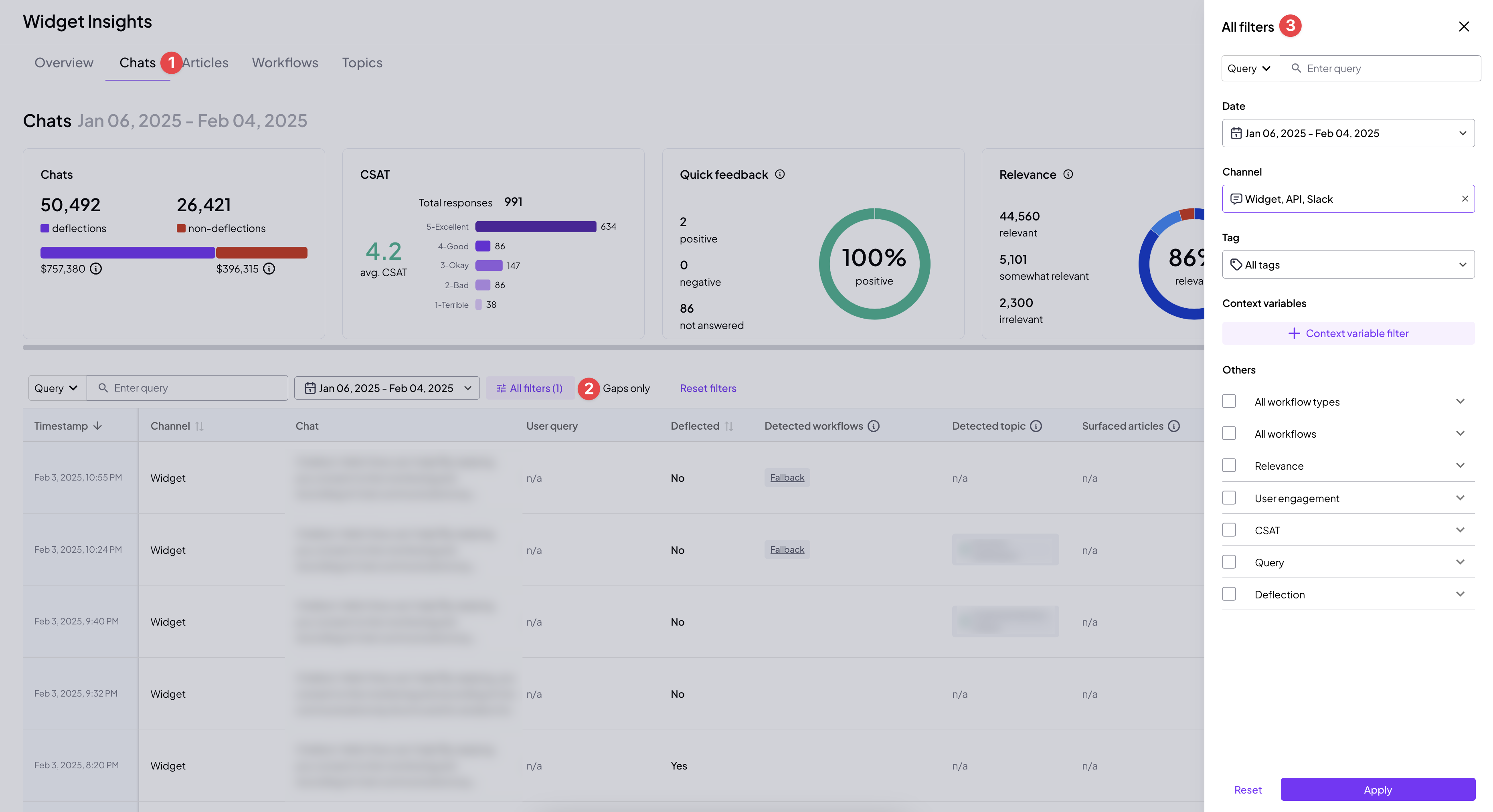
Task: Check the User engagement checkbox
Action: pos(1229,498)
